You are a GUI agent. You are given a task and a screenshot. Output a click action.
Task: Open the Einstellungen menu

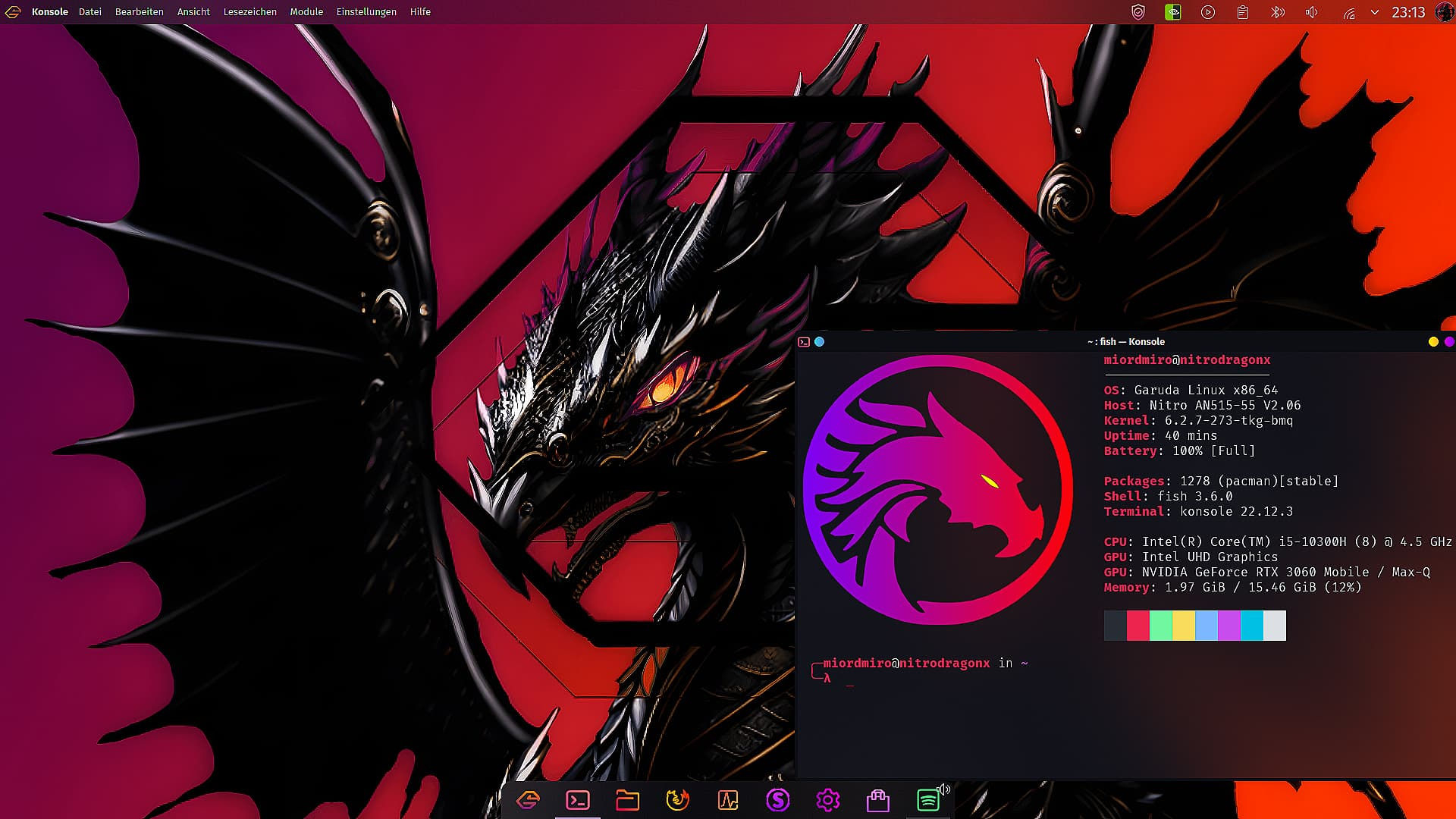(366, 12)
